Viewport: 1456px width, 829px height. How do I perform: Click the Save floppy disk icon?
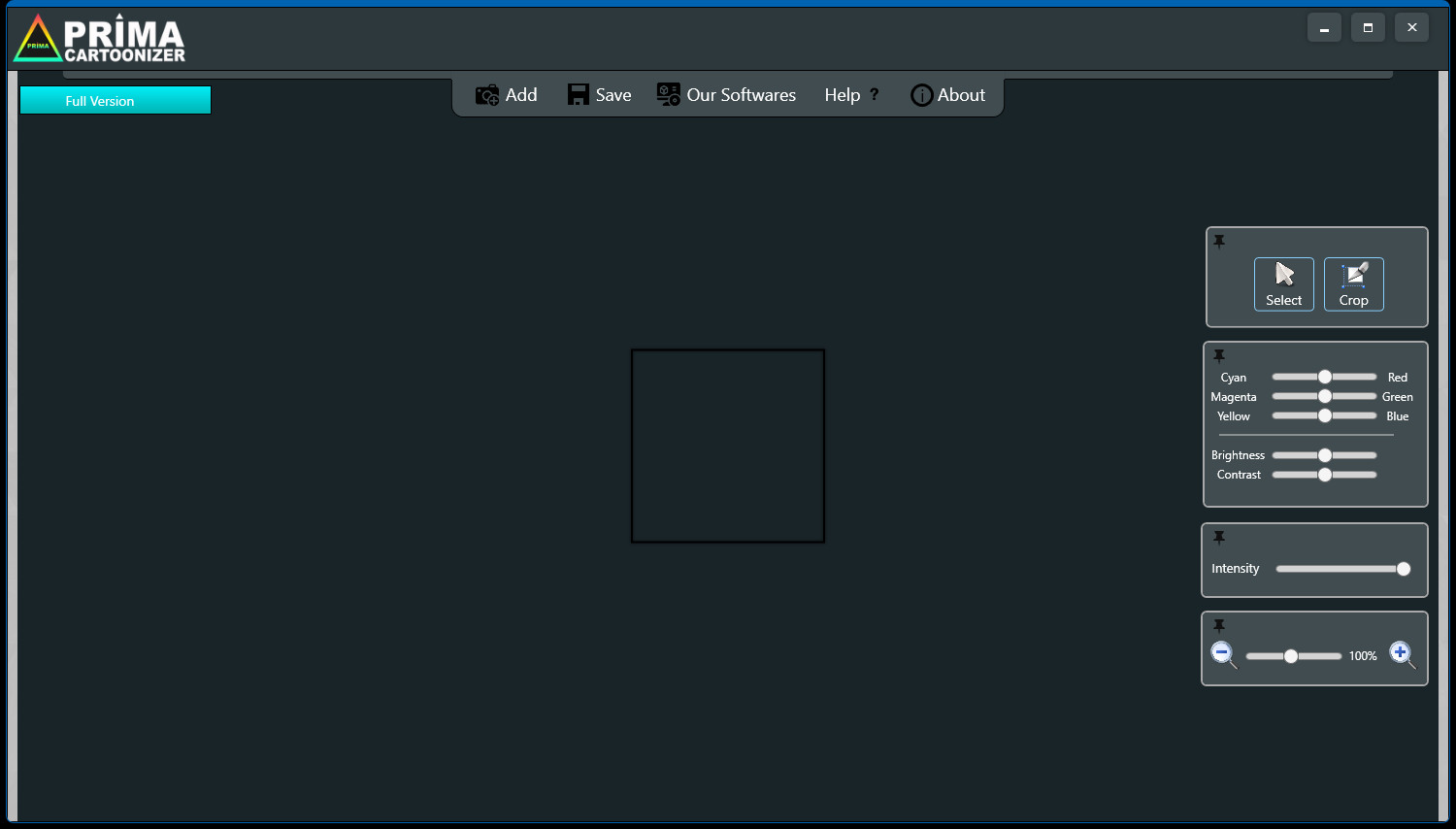pos(579,94)
